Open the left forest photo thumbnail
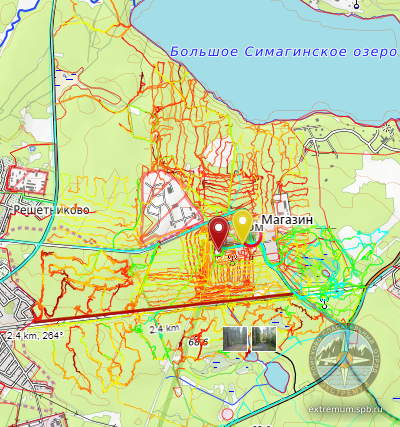The height and width of the screenshot is (427, 400). [x=235, y=339]
